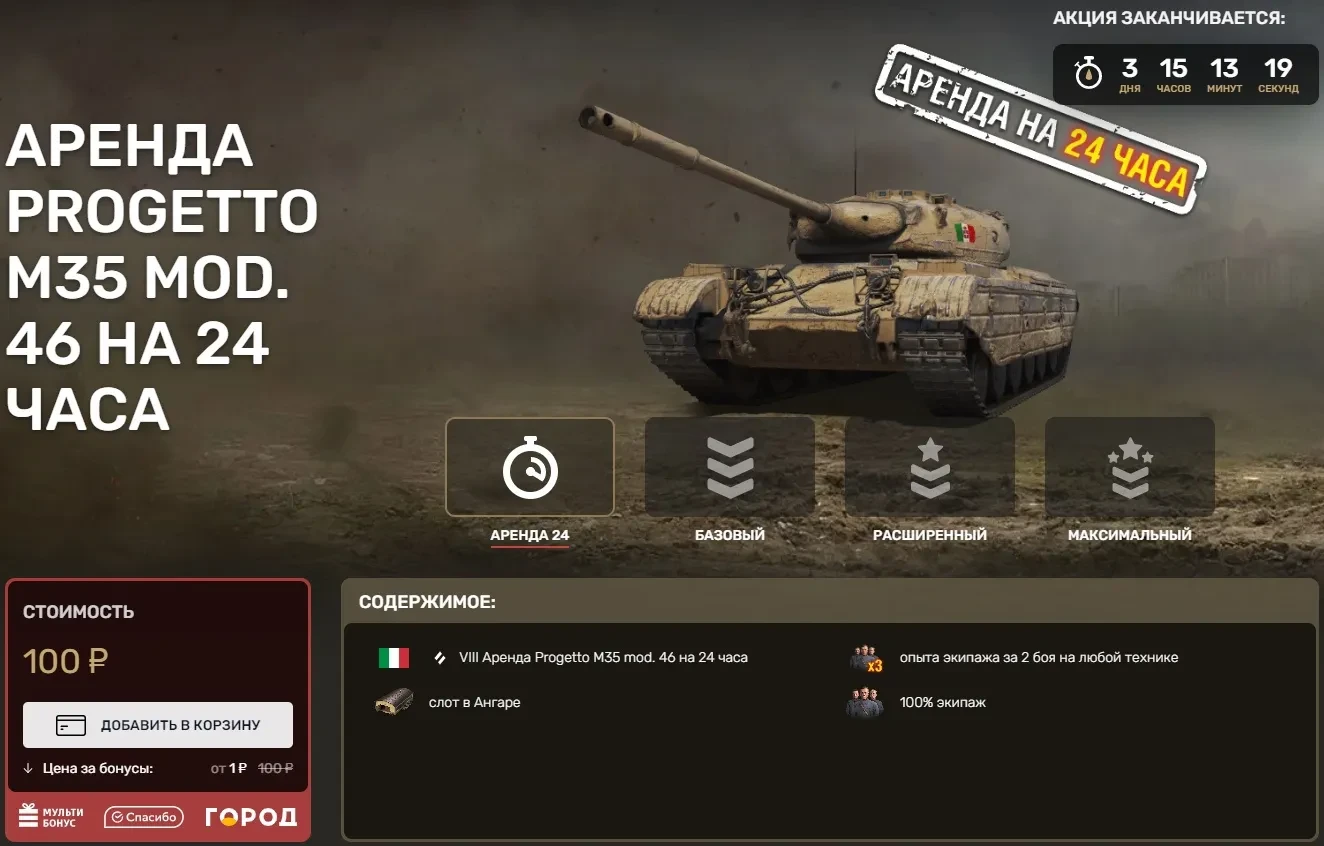Expand the Цена за бонусы arrow
The width and height of the screenshot is (1324, 846).
(28, 769)
